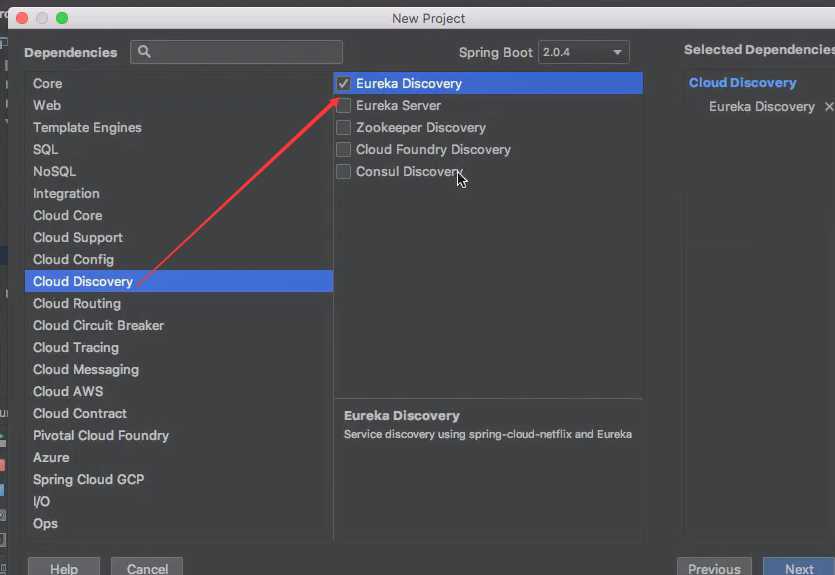Go back with the Previous button

click(714, 568)
